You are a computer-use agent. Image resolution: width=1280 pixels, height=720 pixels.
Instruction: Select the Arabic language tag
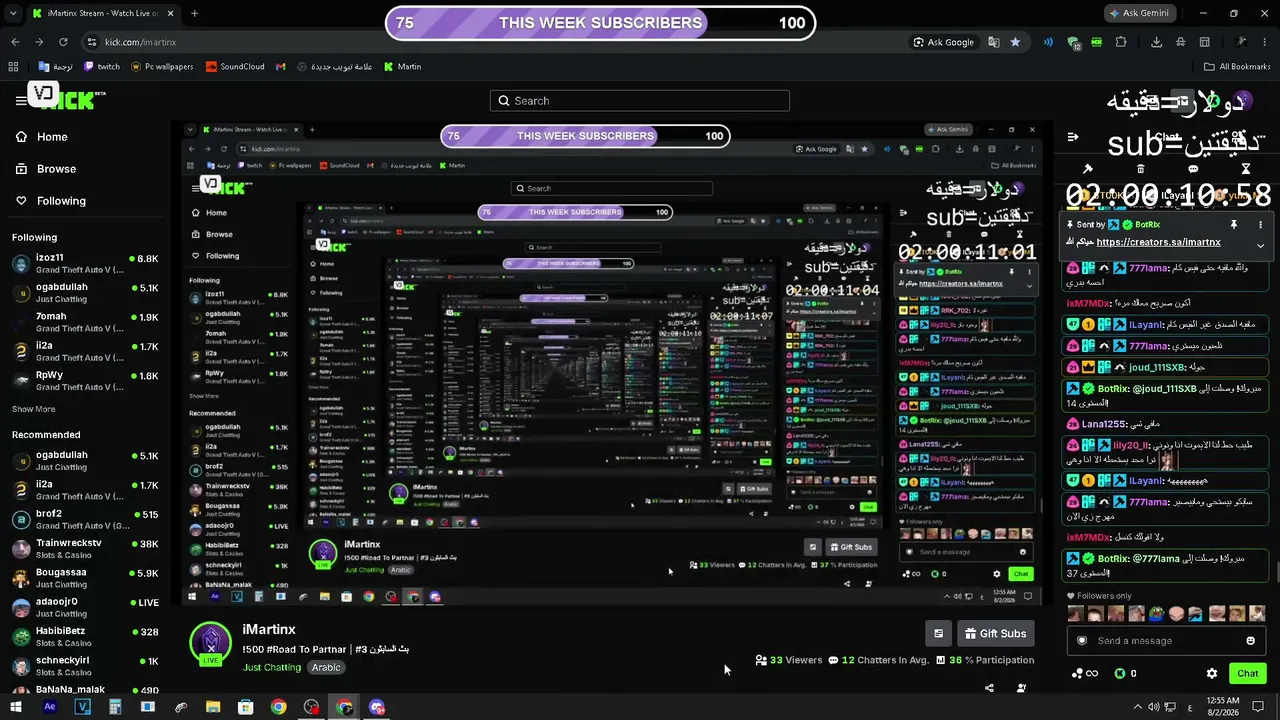coord(326,667)
